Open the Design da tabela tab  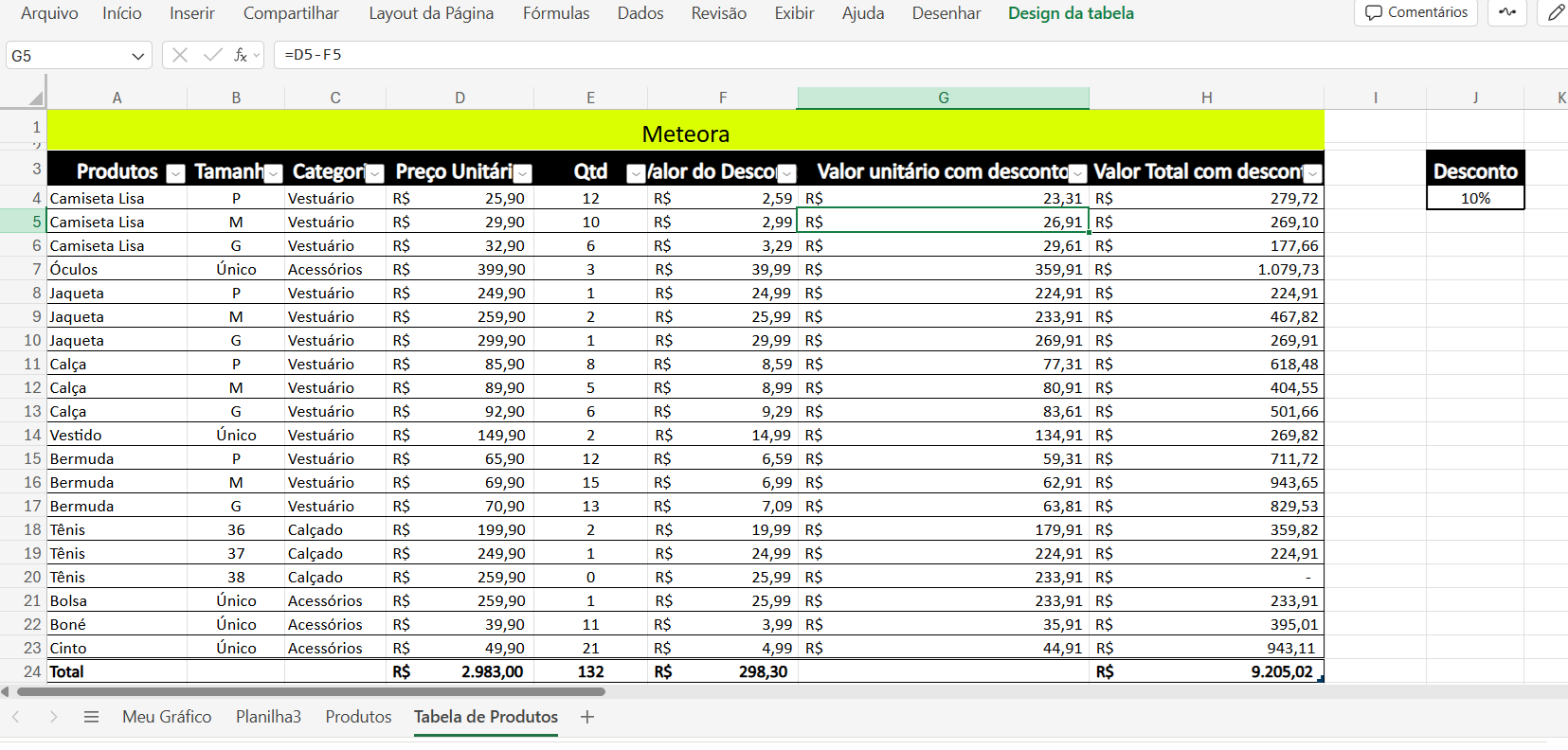point(1071,13)
